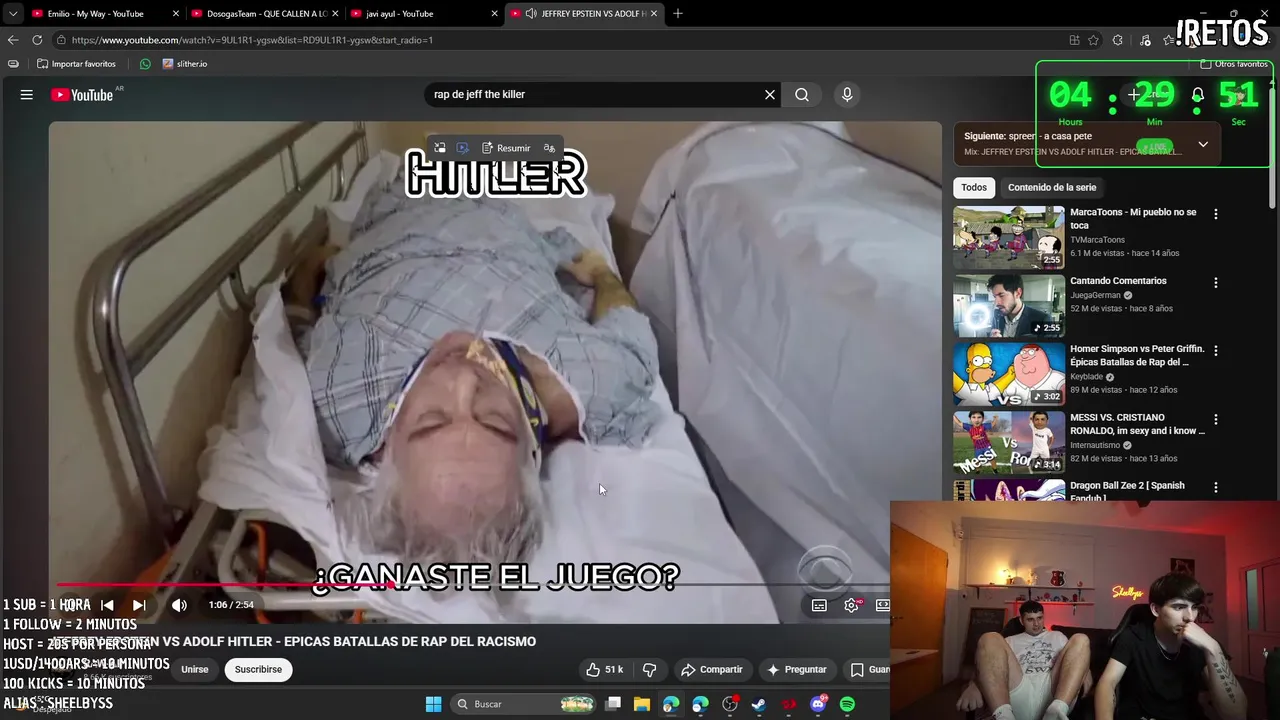Screen dimensions: 1280x720
Task: Play the MarcaToons video thumbnail
Action: [x=1009, y=237]
